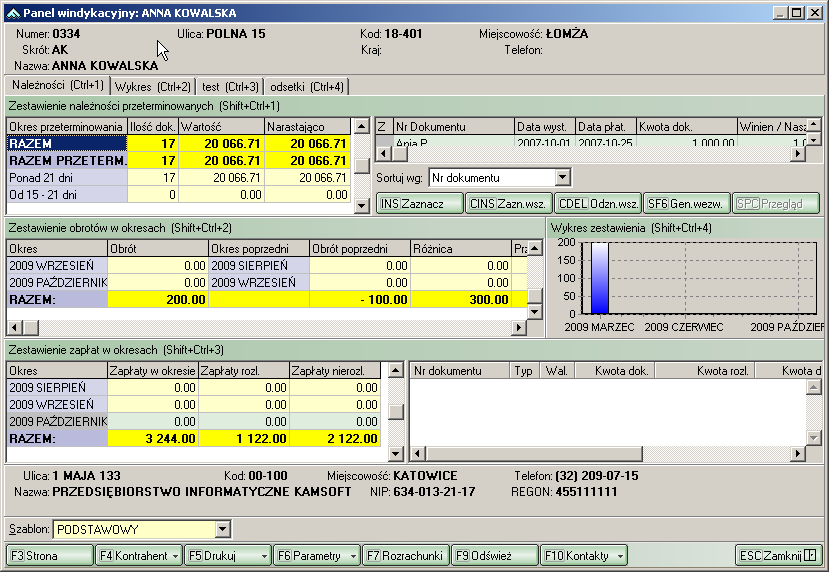This screenshot has width=829, height=572.
Task: Select the Ponad 21 dni row
Action: 66,177
